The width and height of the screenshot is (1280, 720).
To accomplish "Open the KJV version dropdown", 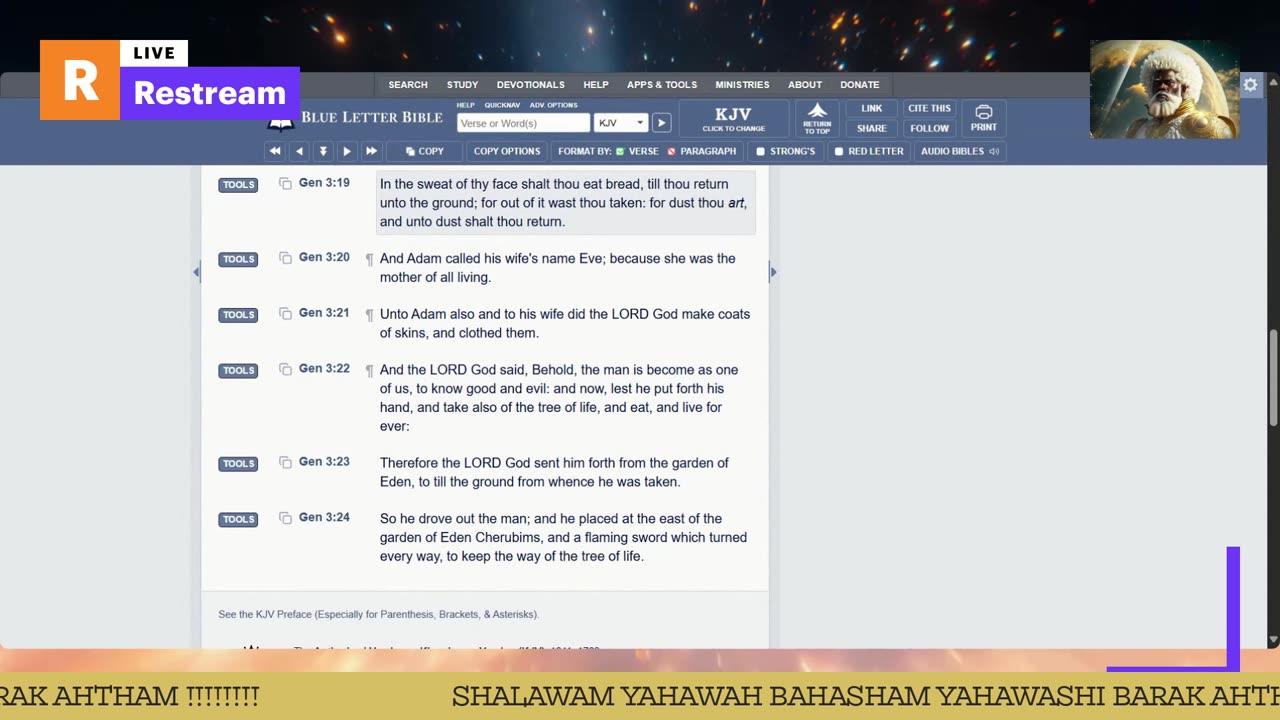I will 621,123.
